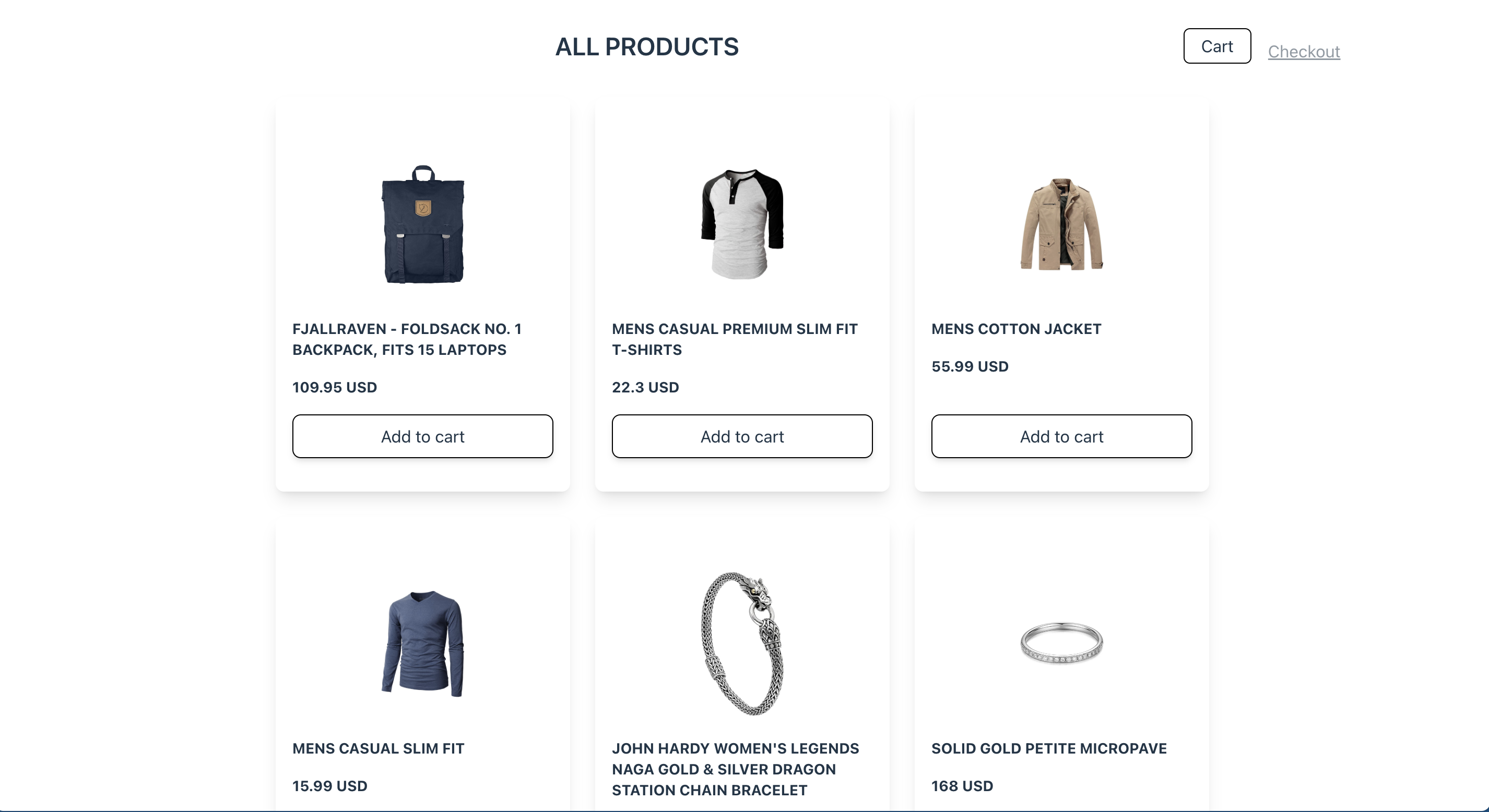The height and width of the screenshot is (812, 1489).
Task: Select the Mens Cotton Jacket title
Action: click(1016, 329)
